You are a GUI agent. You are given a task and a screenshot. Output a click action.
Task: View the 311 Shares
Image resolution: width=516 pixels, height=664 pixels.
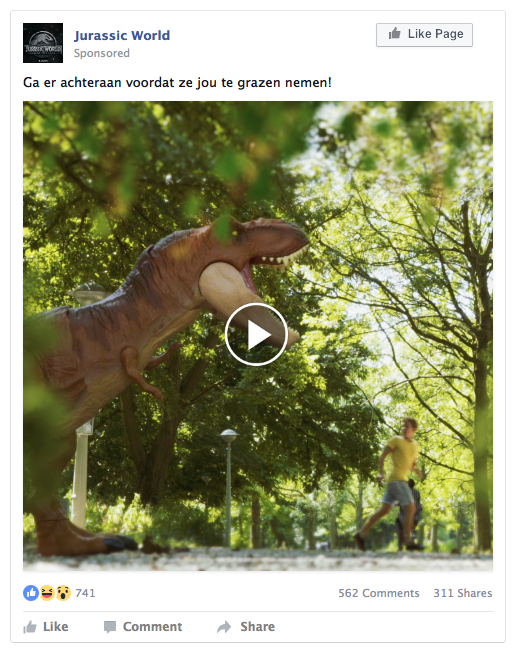(x=463, y=593)
